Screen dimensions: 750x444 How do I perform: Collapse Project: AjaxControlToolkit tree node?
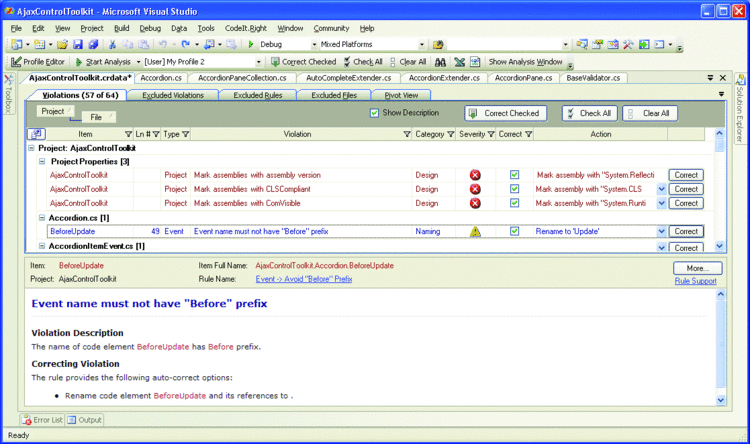[32, 148]
